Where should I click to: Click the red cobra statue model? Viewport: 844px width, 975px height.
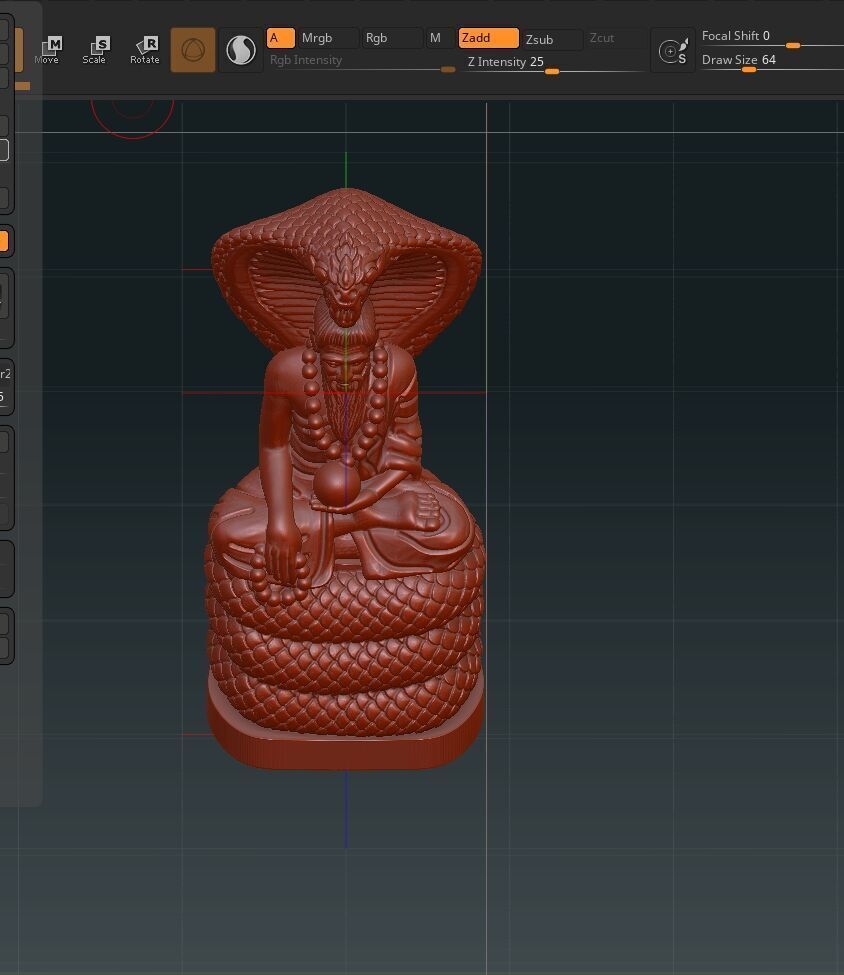pos(346,479)
